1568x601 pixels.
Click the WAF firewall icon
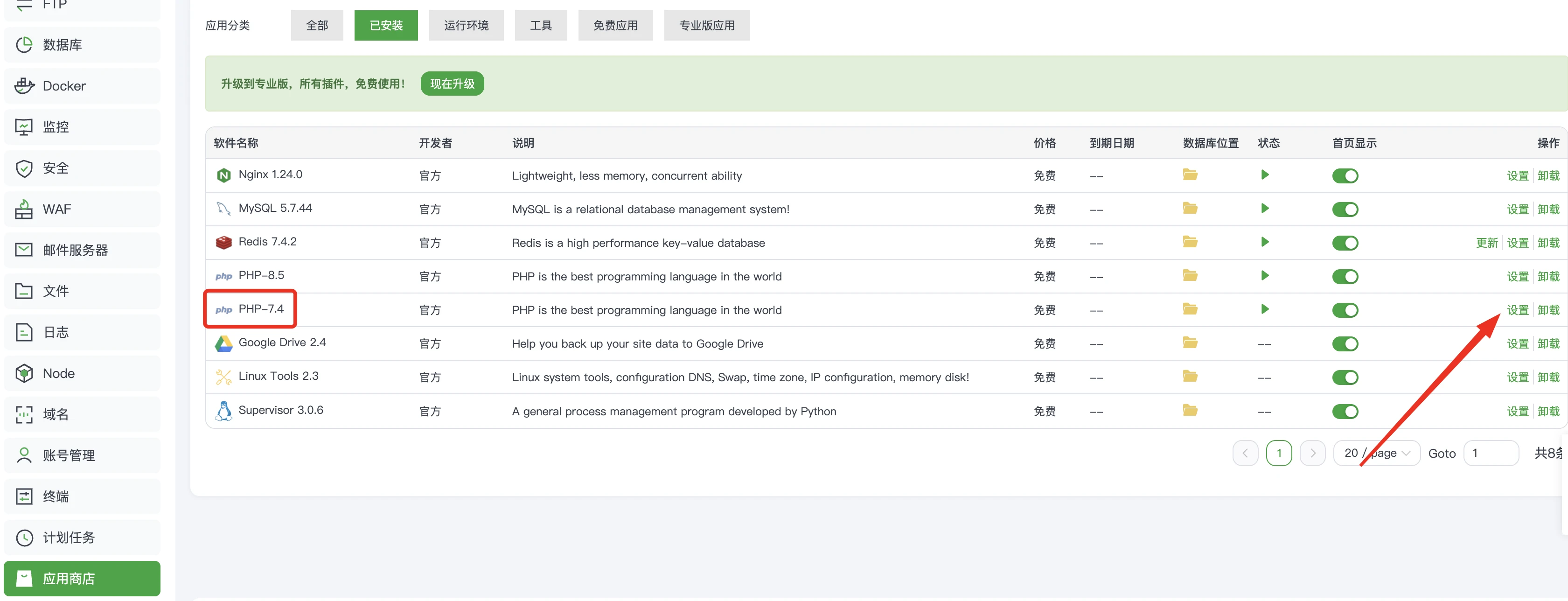[x=24, y=209]
